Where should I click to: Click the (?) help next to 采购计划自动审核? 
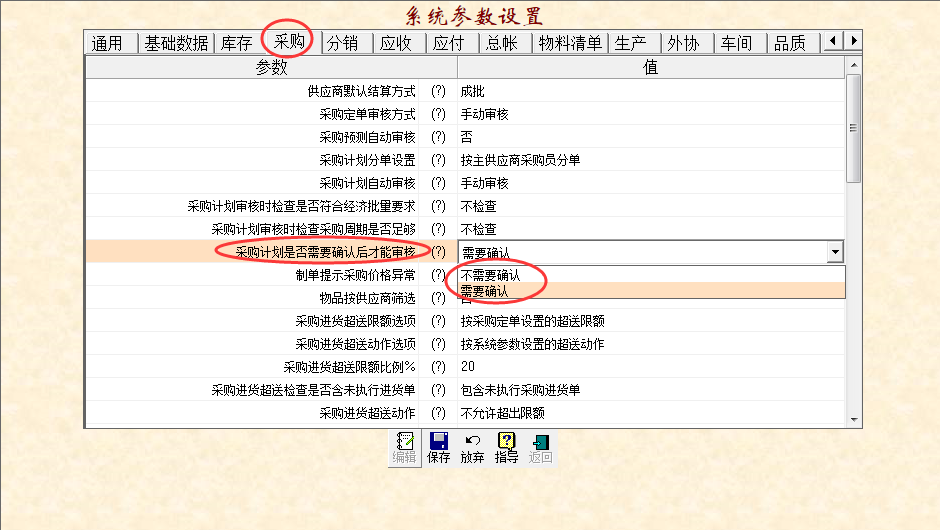[438, 183]
